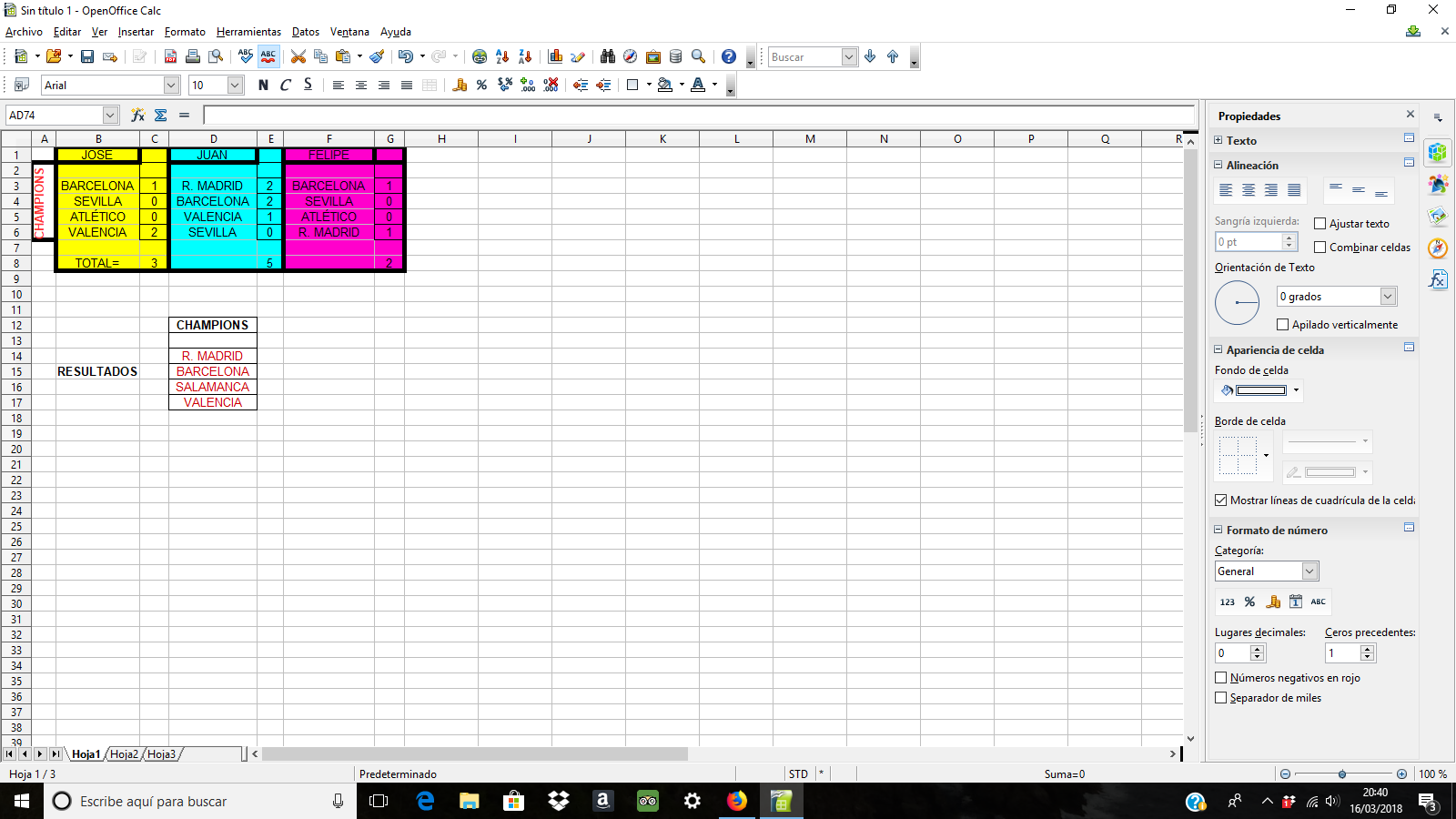Expand the Texto section
The height and width of the screenshot is (819, 1456).
click(1218, 140)
